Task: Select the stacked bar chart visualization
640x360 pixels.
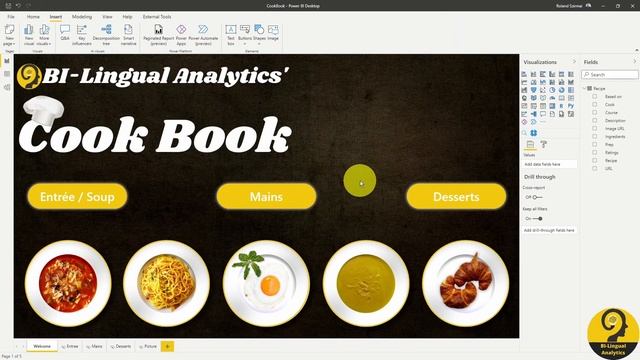Action: click(524, 74)
